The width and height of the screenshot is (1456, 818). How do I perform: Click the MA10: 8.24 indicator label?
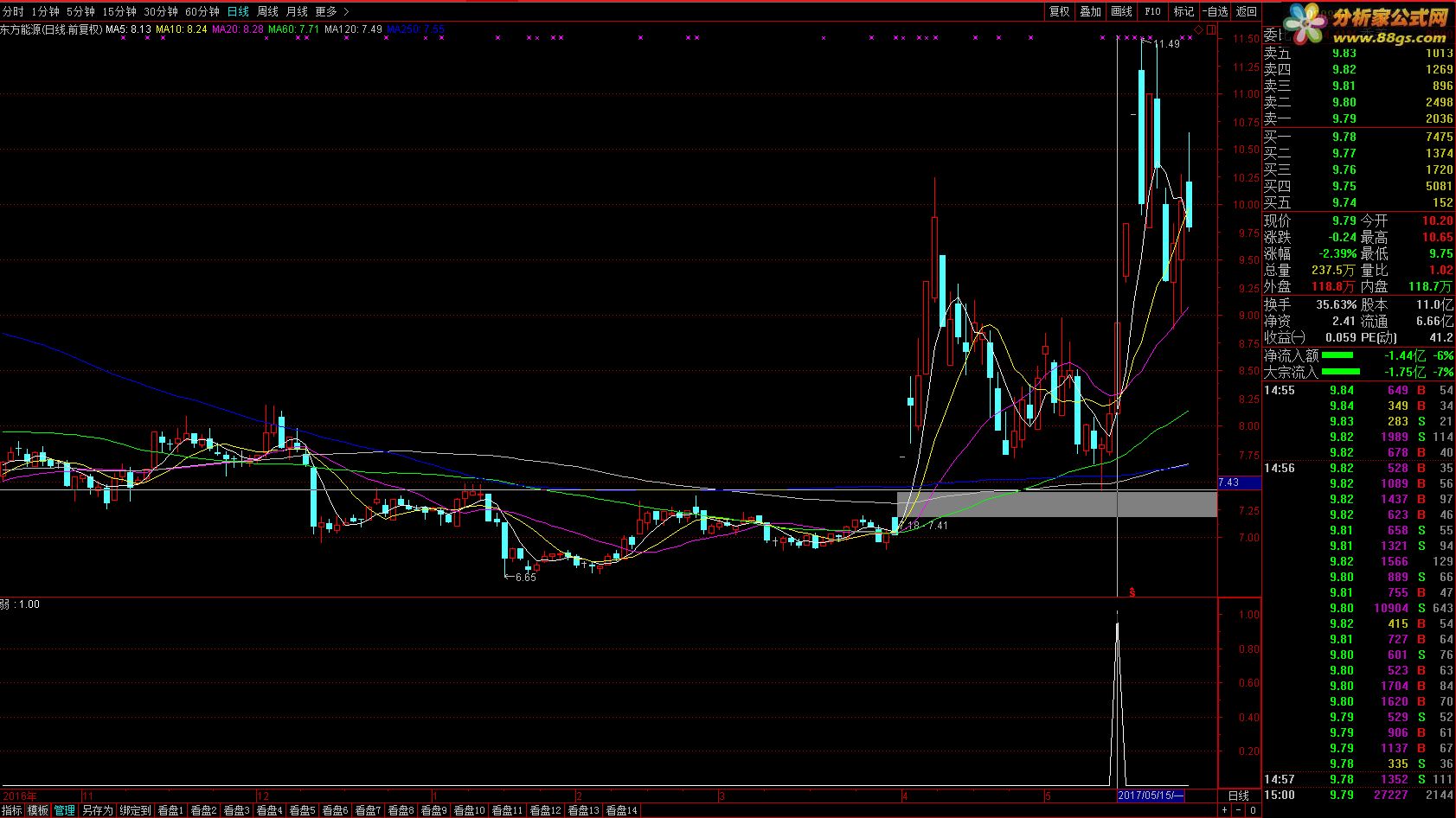(x=182, y=29)
